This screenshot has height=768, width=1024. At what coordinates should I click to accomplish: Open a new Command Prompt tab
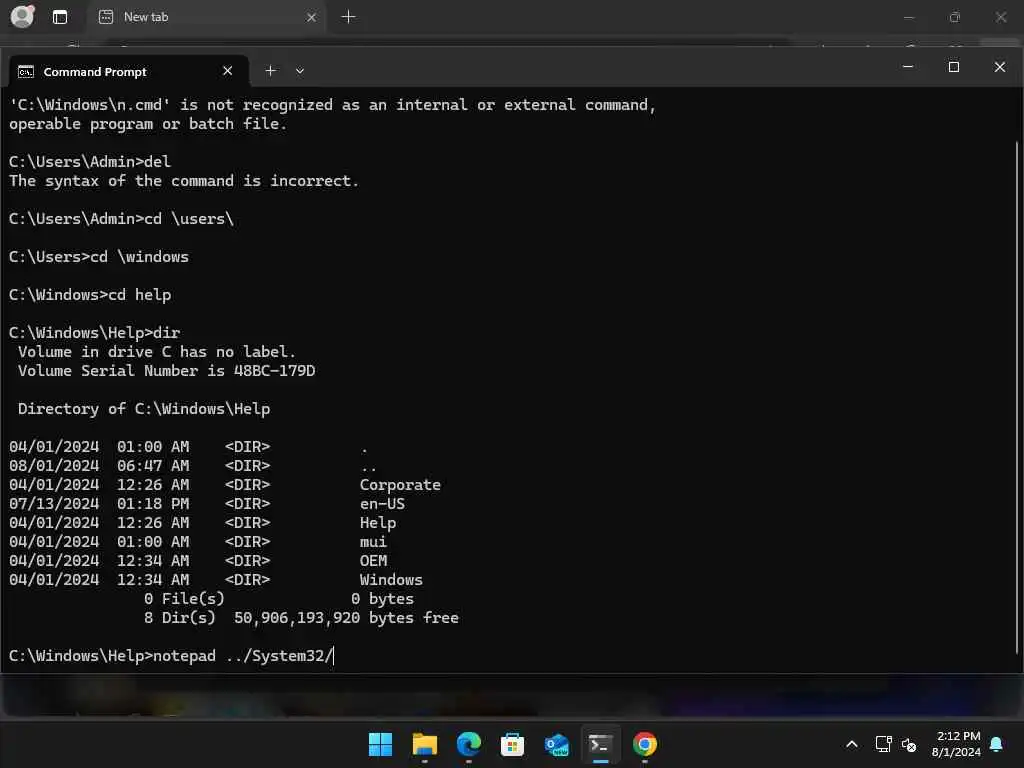[270, 71]
